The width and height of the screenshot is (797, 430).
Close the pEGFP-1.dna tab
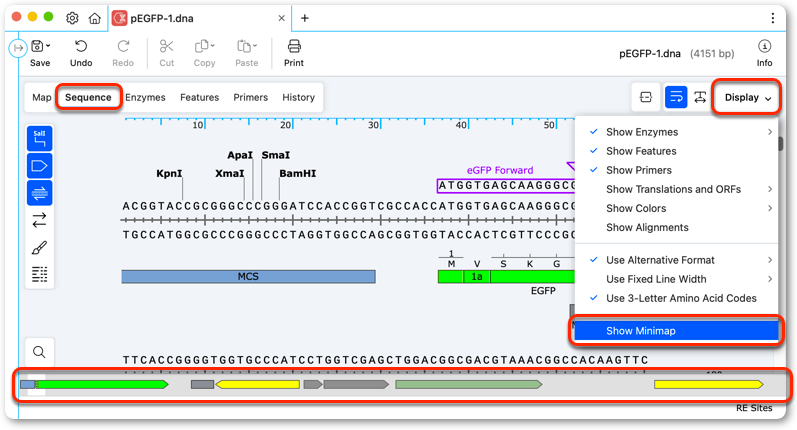281,18
